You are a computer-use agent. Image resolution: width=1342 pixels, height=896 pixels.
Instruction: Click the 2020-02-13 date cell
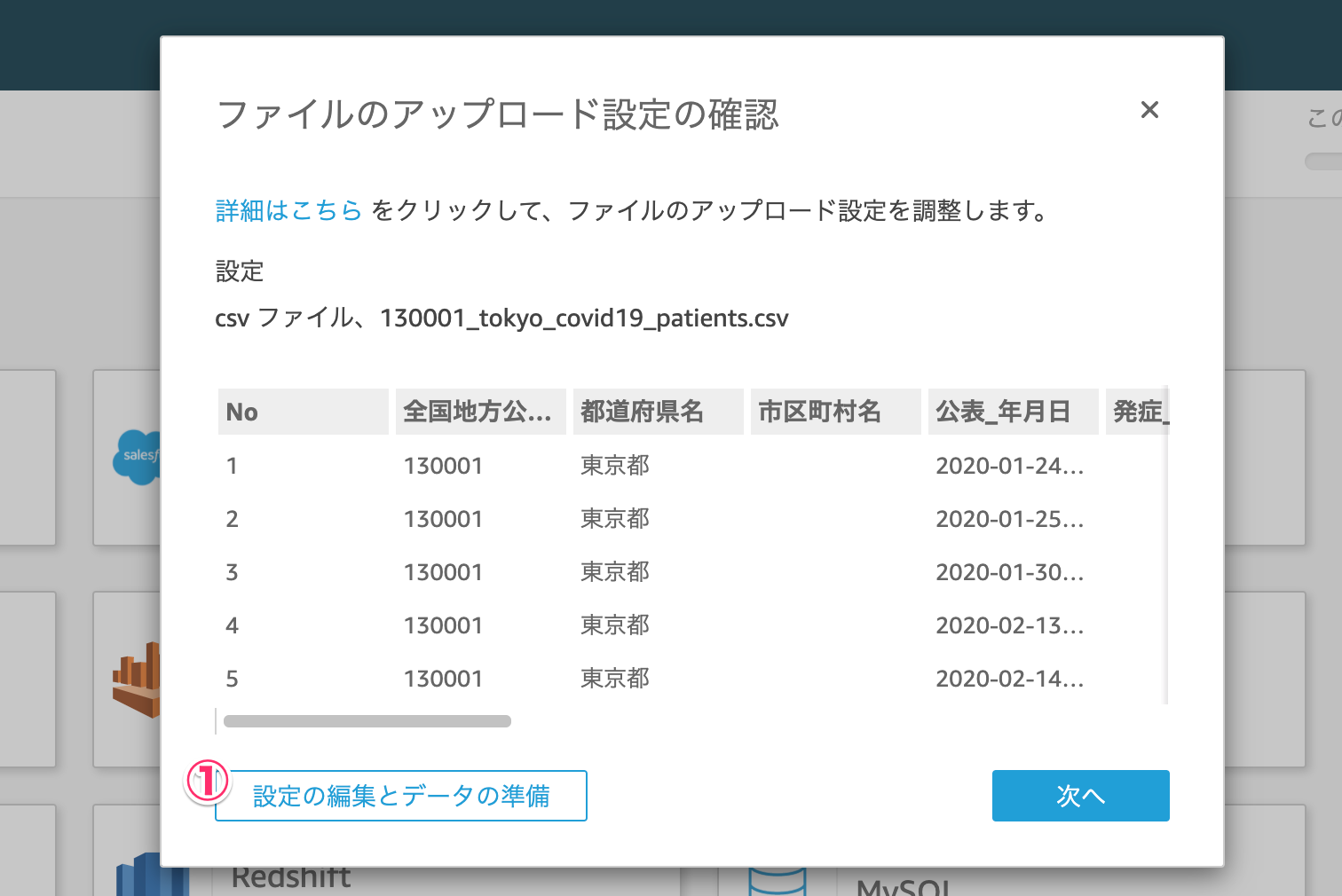(x=1009, y=625)
